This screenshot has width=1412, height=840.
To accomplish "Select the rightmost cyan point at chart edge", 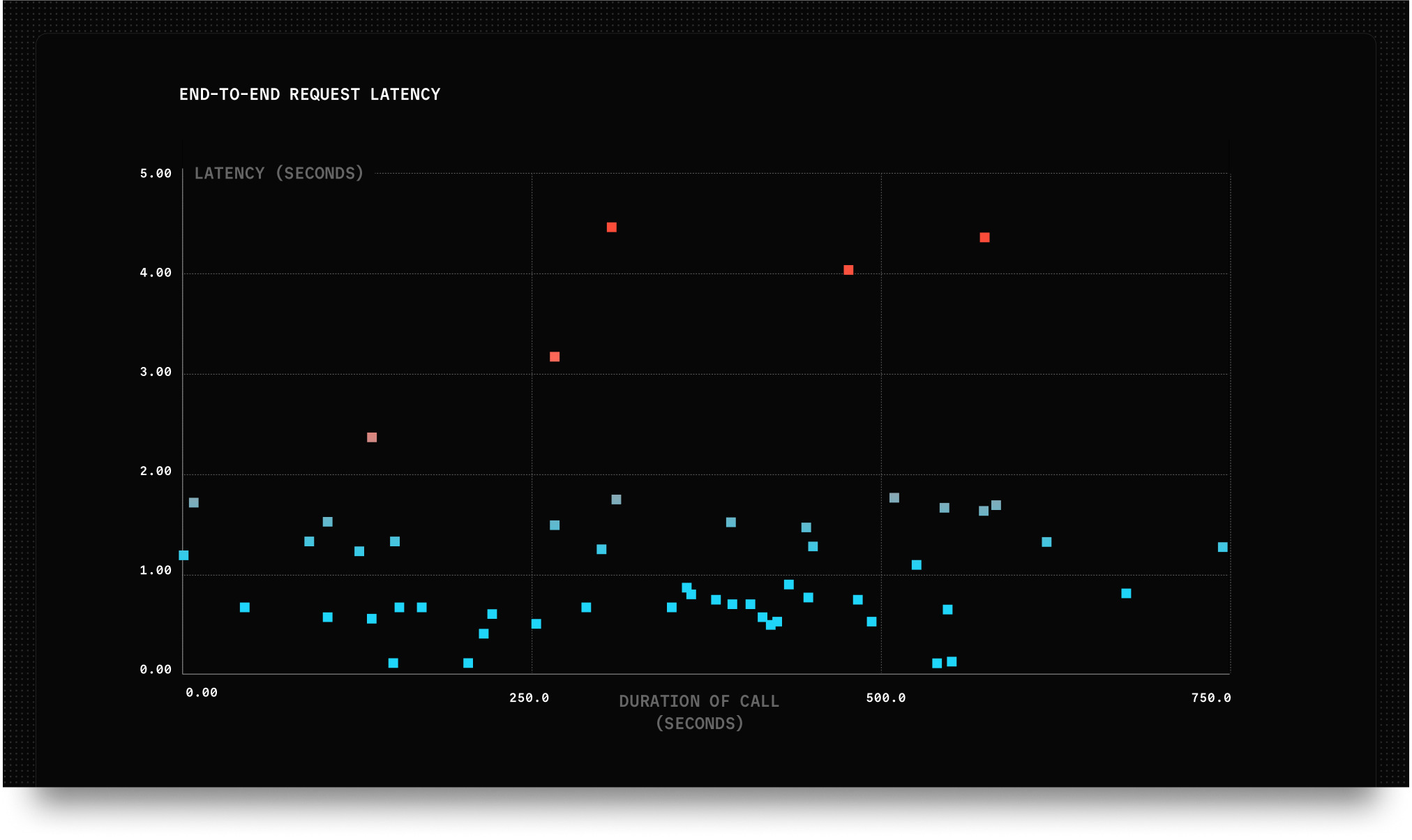I will pos(1222,547).
